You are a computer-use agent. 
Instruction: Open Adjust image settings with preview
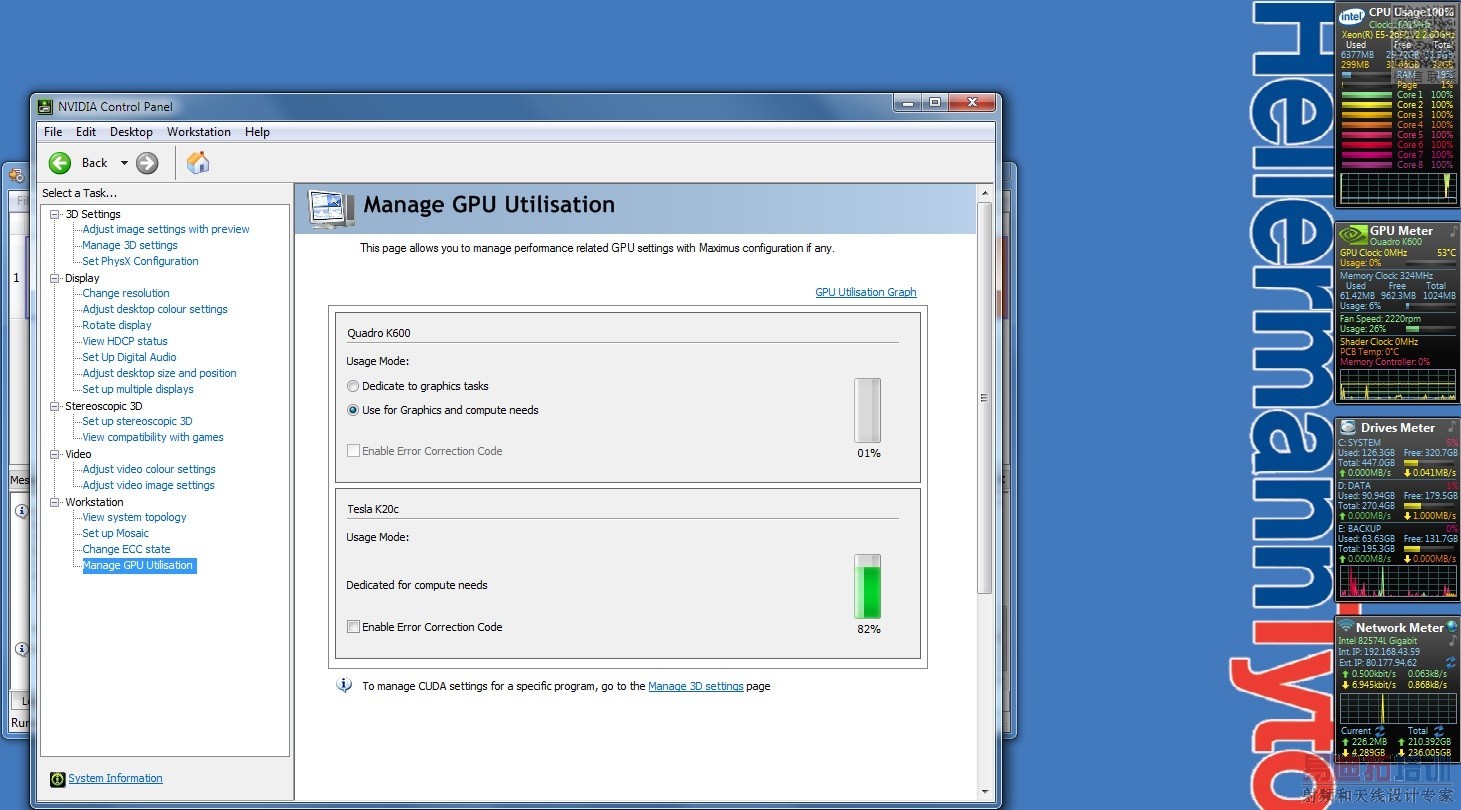point(166,229)
